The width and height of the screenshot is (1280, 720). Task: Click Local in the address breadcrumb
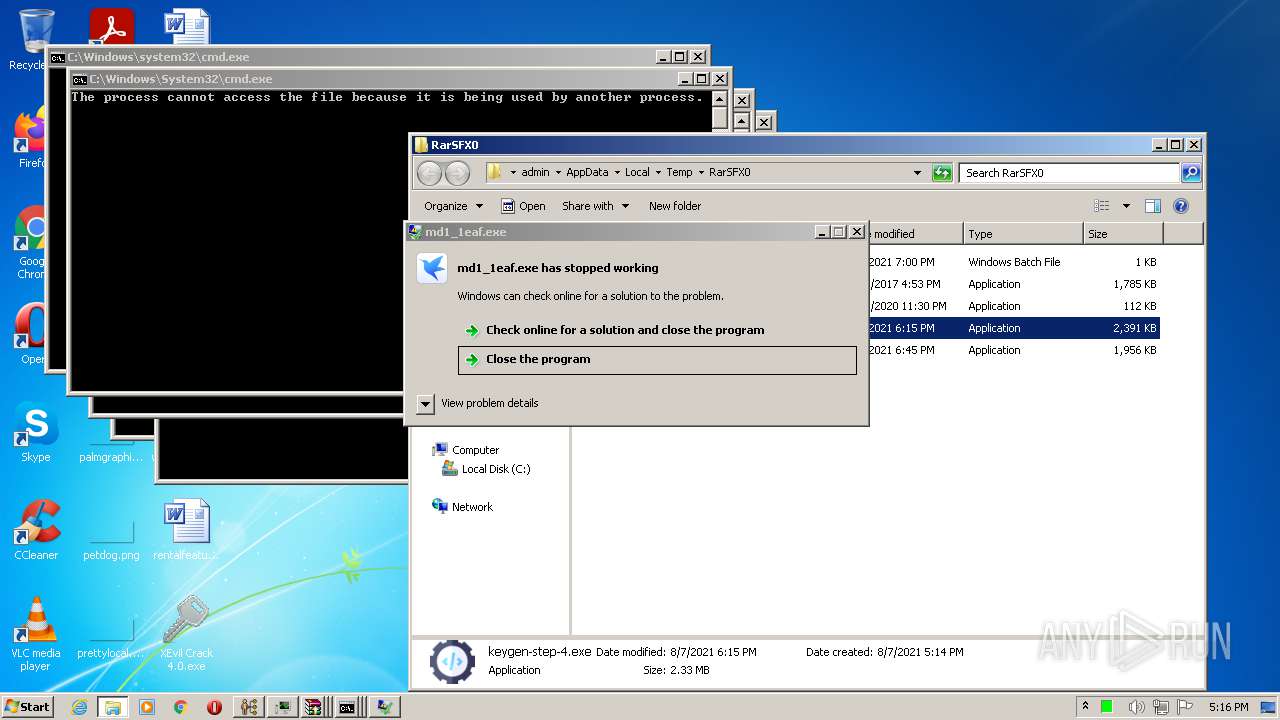tap(637, 172)
